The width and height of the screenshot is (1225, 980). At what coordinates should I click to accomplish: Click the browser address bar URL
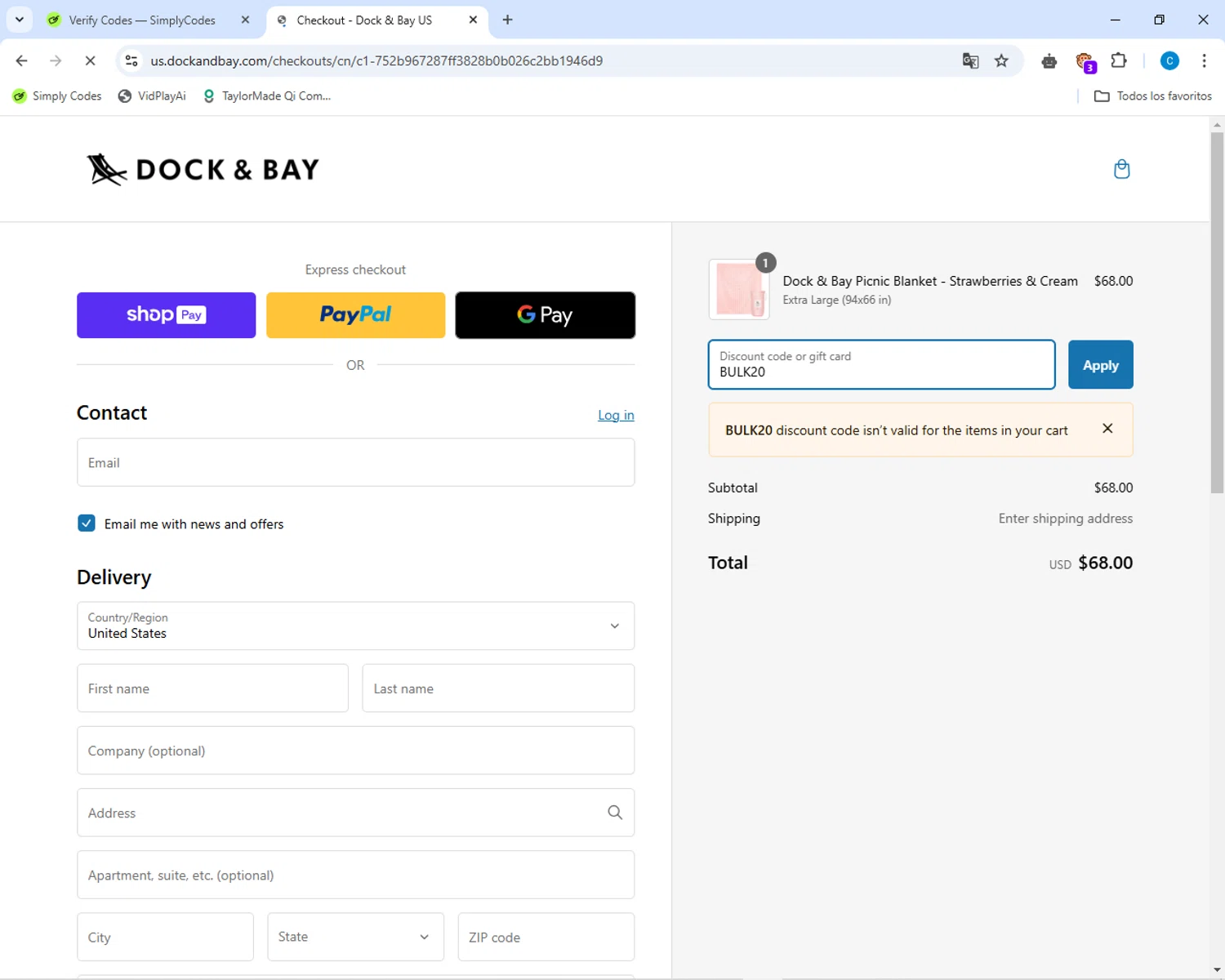click(x=376, y=60)
